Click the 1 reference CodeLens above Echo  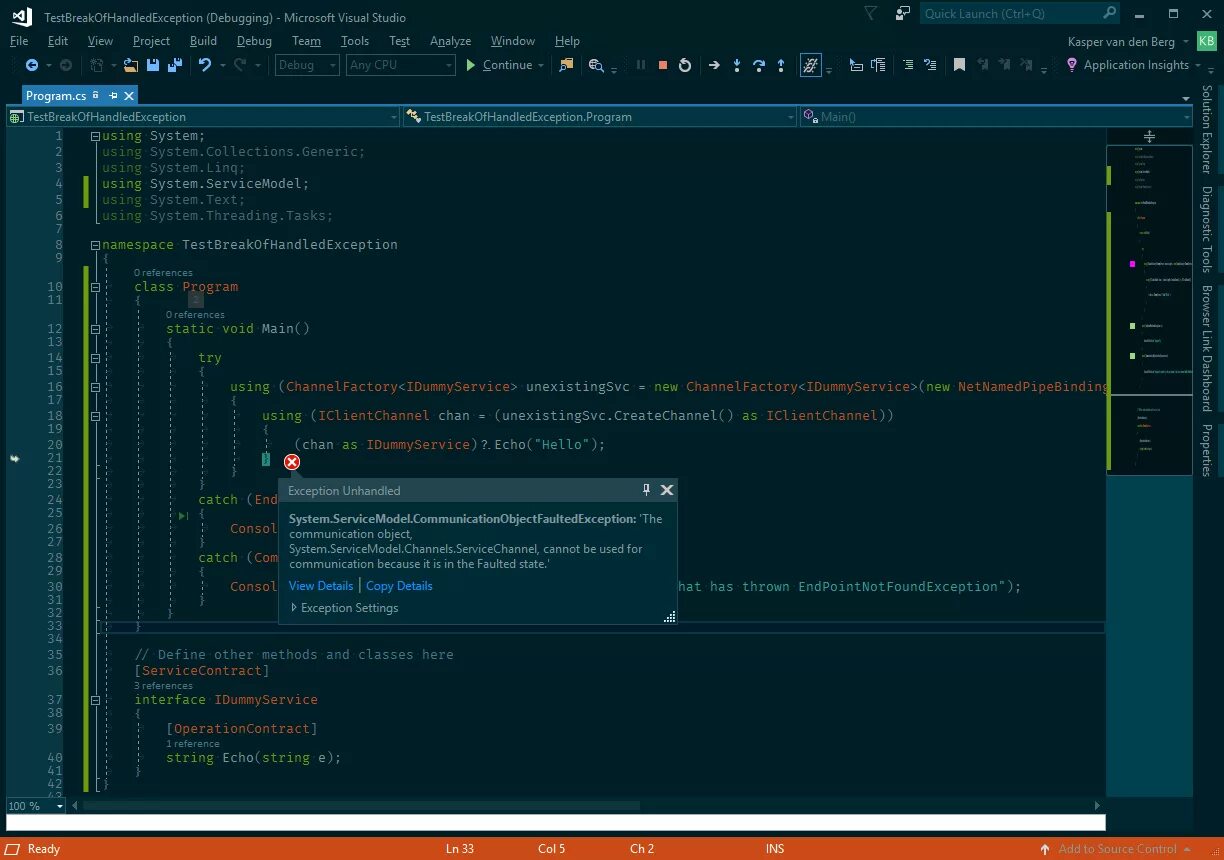click(x=193, y=744)
